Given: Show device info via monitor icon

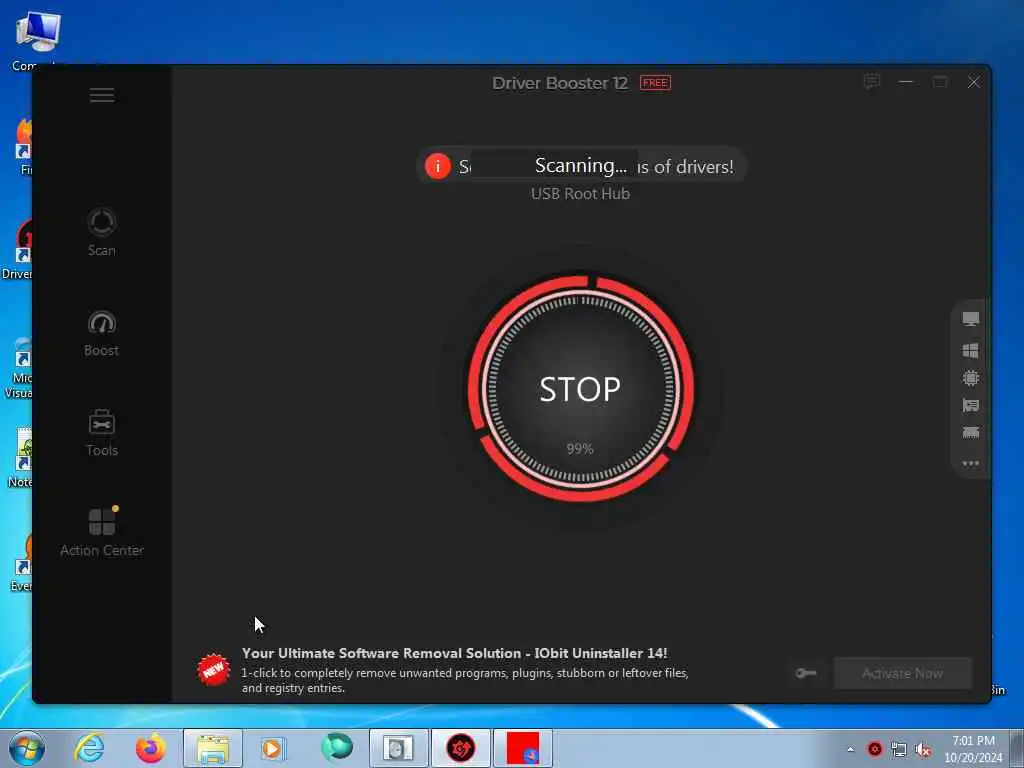Looking at the screenshot, I should point(970,319).
